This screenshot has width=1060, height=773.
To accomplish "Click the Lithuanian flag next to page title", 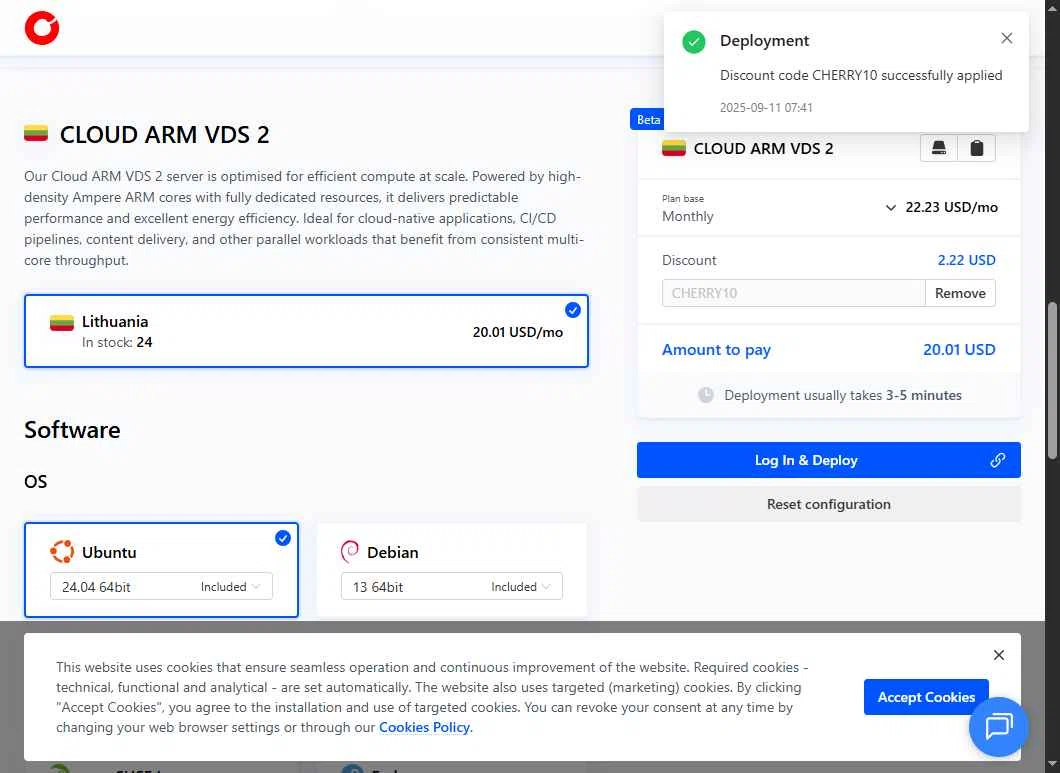I will pyautogui.click(x=36, y=133).
